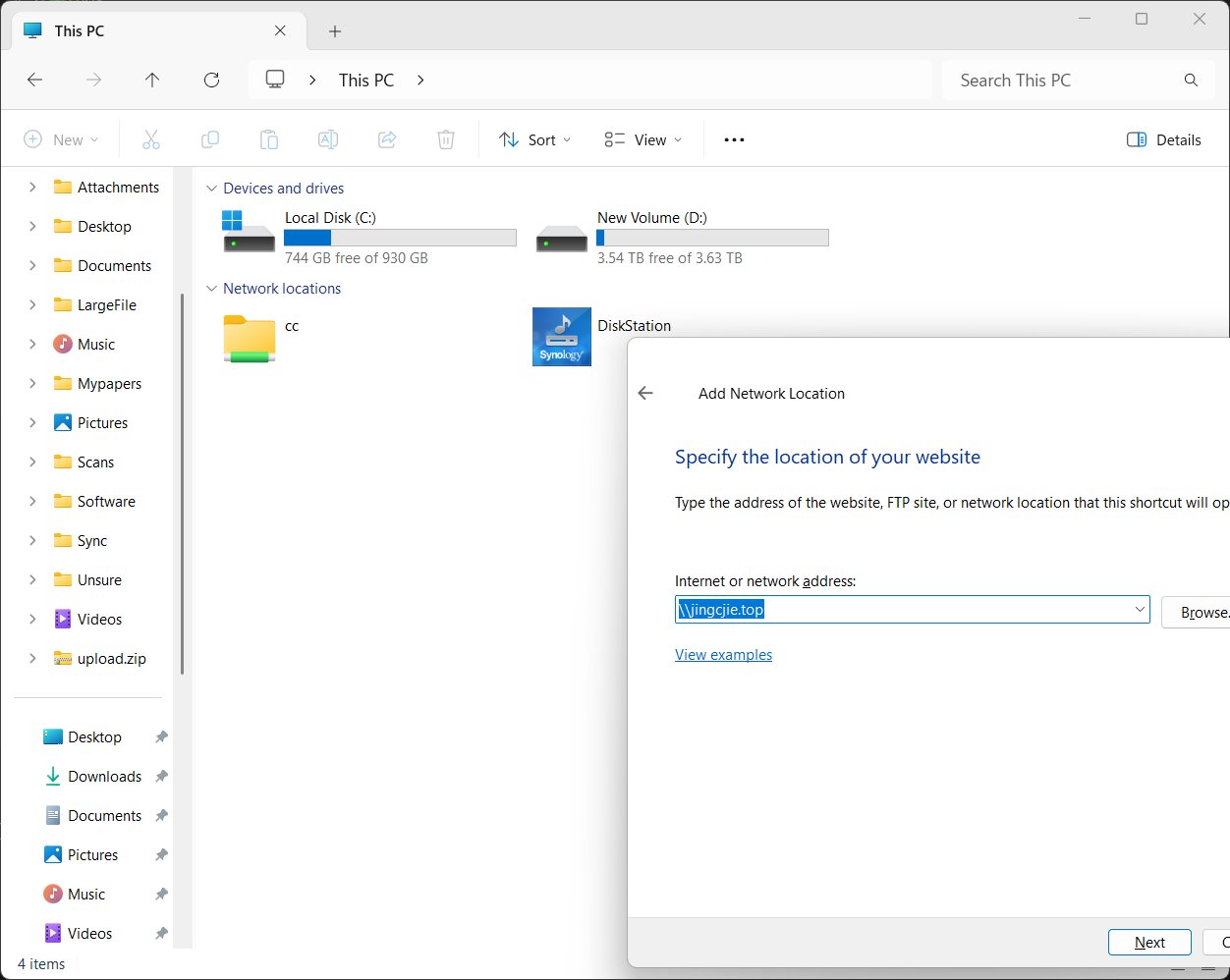1230x980 pixels.
Task: Open the cc network folder
Action: (250, 339)
